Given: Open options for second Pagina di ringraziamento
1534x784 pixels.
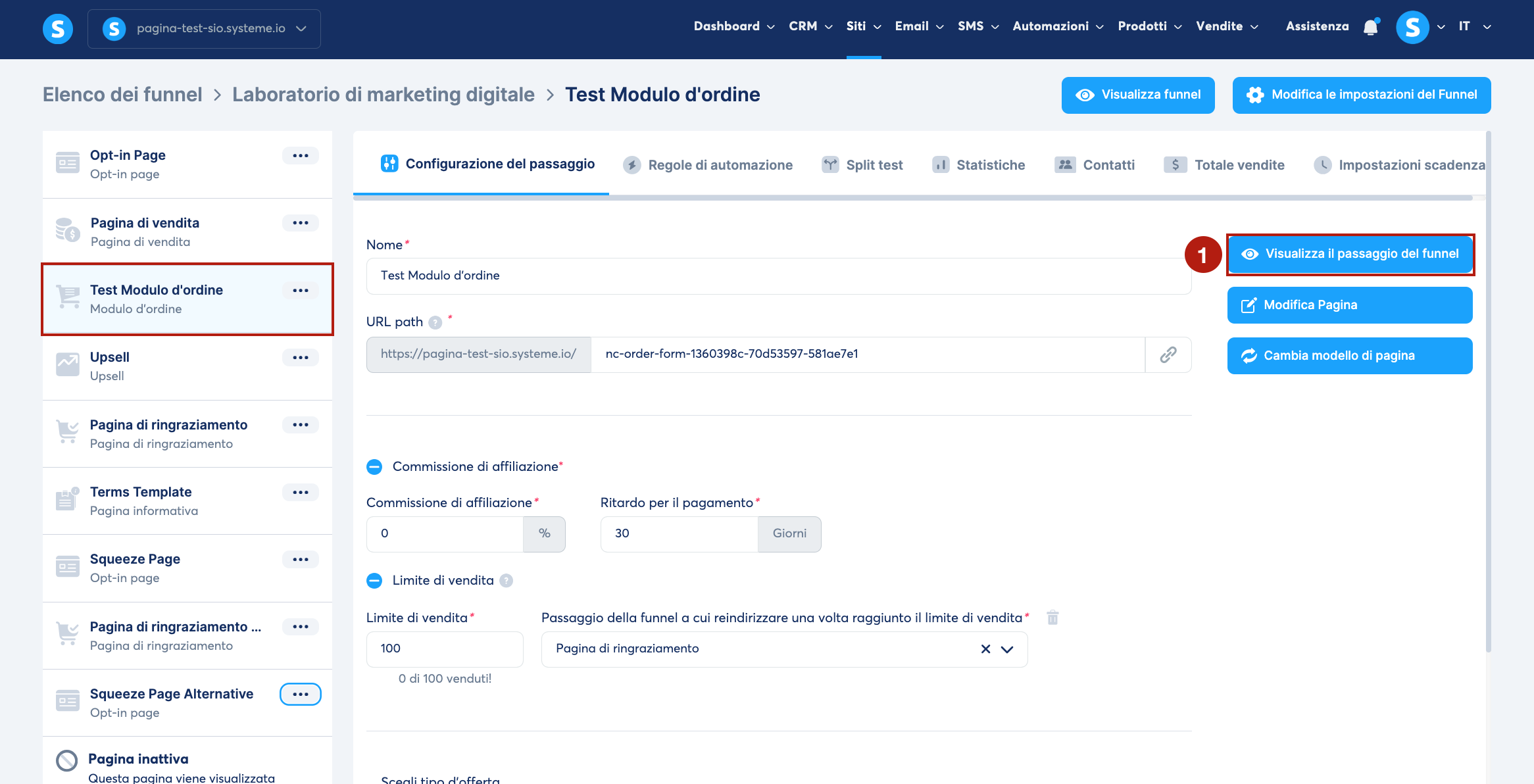Looking at the screenshot, I should [301, 627].
